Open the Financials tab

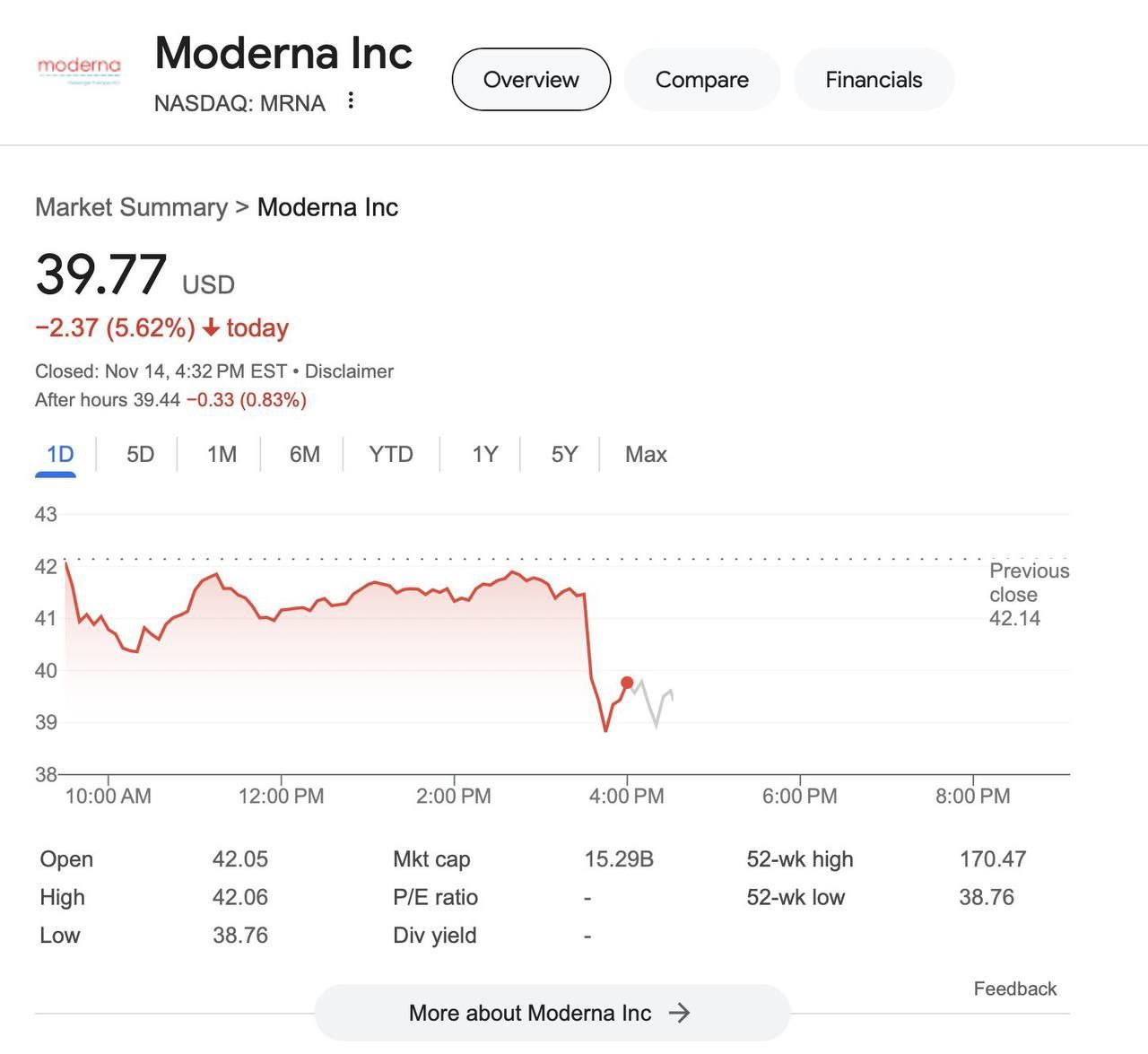point(874,80)
